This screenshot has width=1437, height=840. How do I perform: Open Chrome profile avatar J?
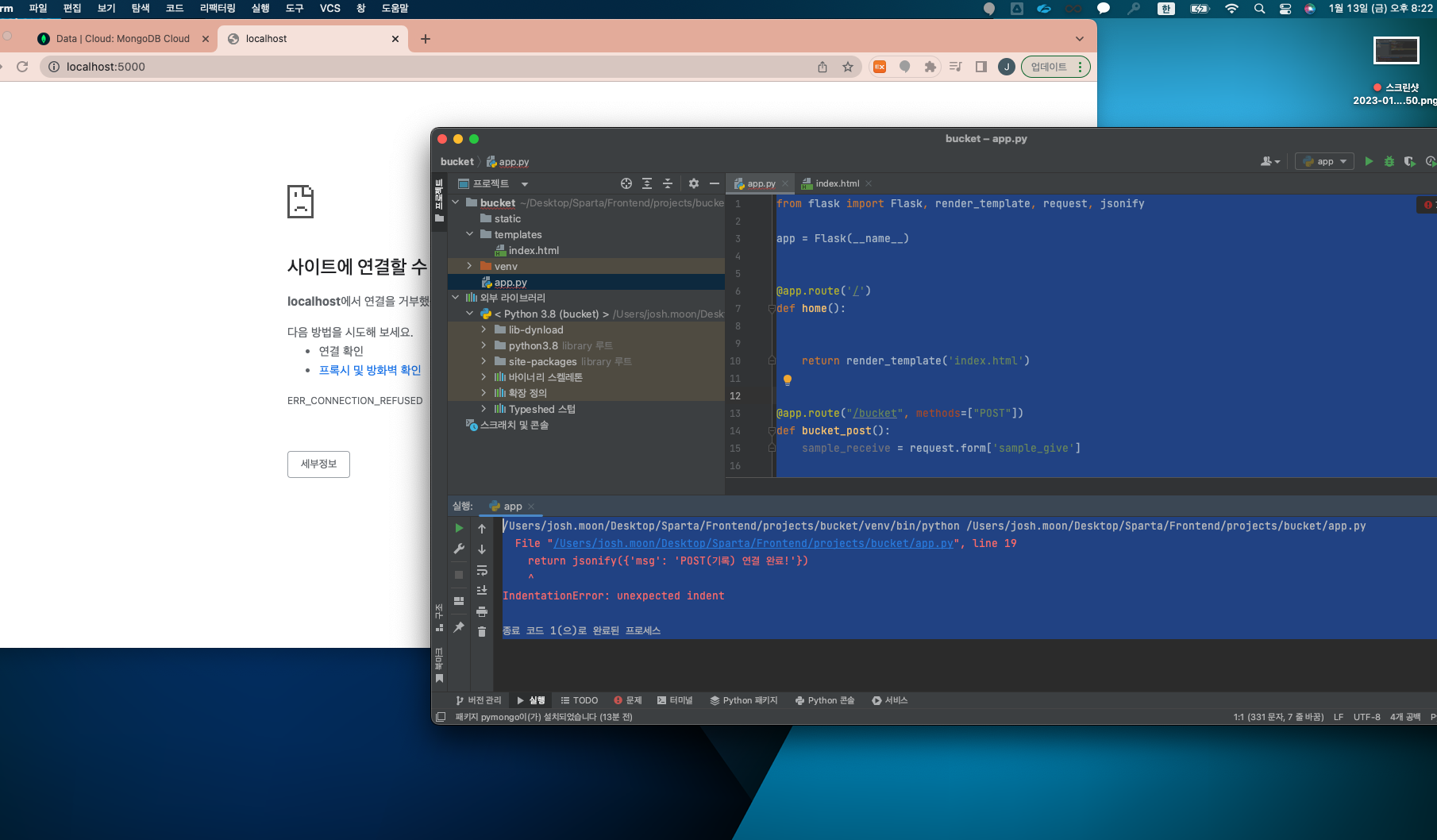coord(1007,67)
